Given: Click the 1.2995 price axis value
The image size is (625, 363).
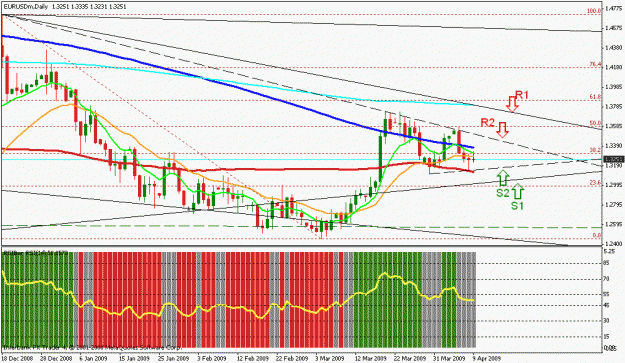Looking at the screenshot, I should 613,185.
